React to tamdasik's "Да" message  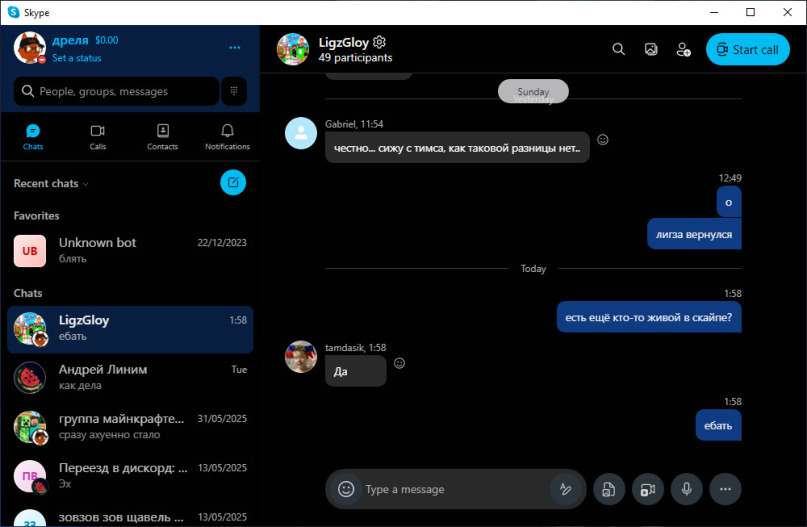(x=399, y=363)
